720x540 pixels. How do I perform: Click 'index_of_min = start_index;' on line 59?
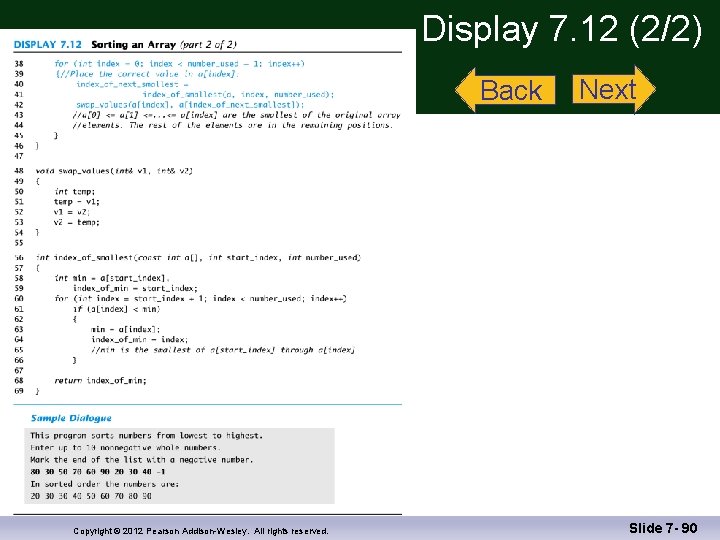[x=135, y=288]
